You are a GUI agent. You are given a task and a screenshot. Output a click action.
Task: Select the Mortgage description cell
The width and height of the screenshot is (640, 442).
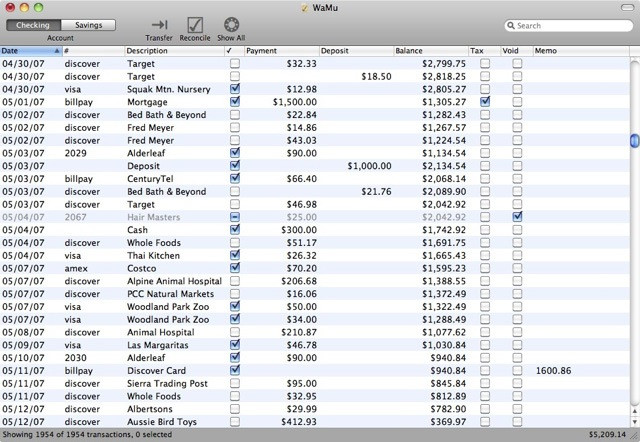click(147, 102)
